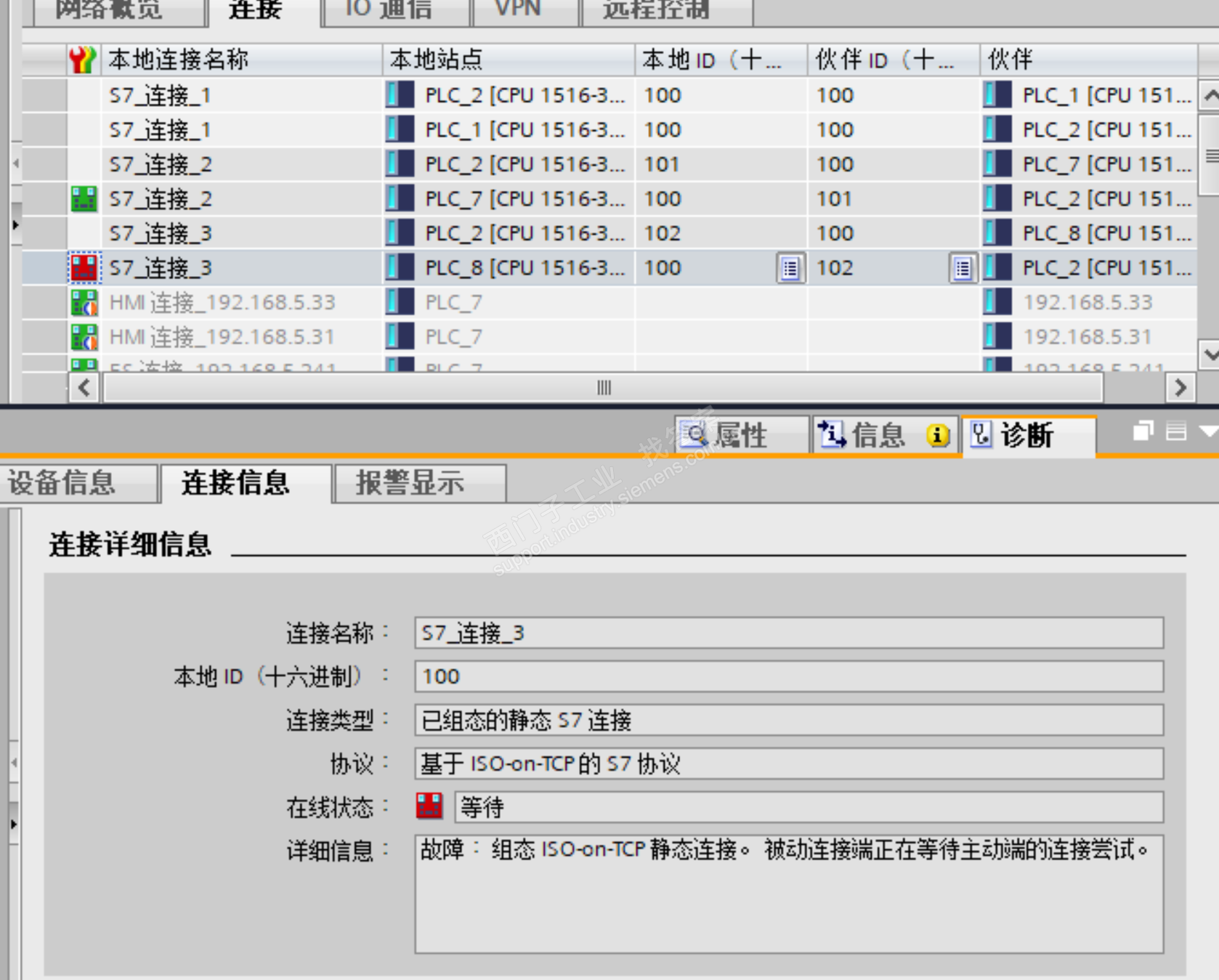Switch to the 报警显示 sub-tab
This screenshot has height=980, width=1219.
(419, 482)
